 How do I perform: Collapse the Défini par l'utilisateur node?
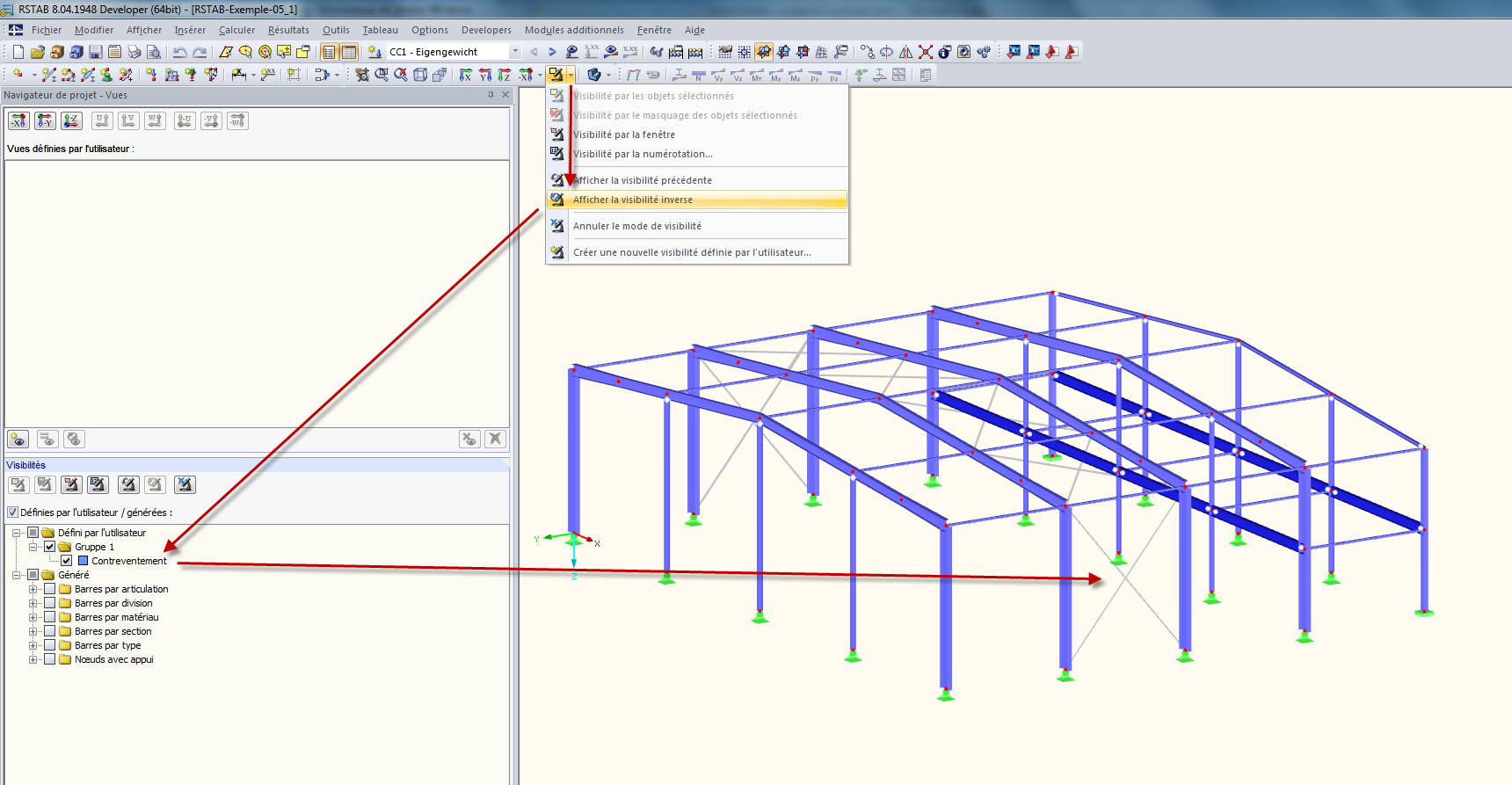coord(17,533)
